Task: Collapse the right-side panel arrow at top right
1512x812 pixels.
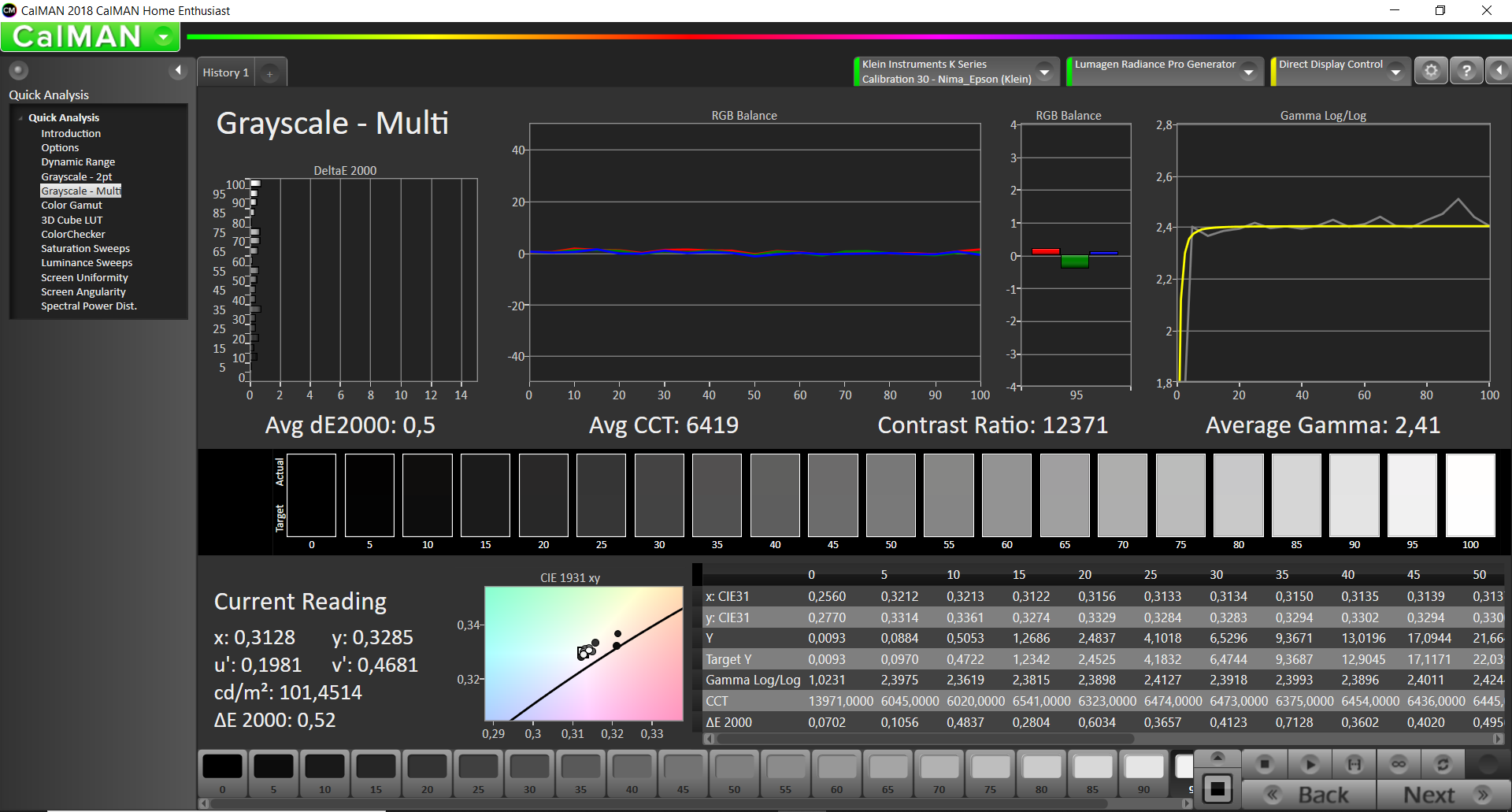Action: [1499, 72]
